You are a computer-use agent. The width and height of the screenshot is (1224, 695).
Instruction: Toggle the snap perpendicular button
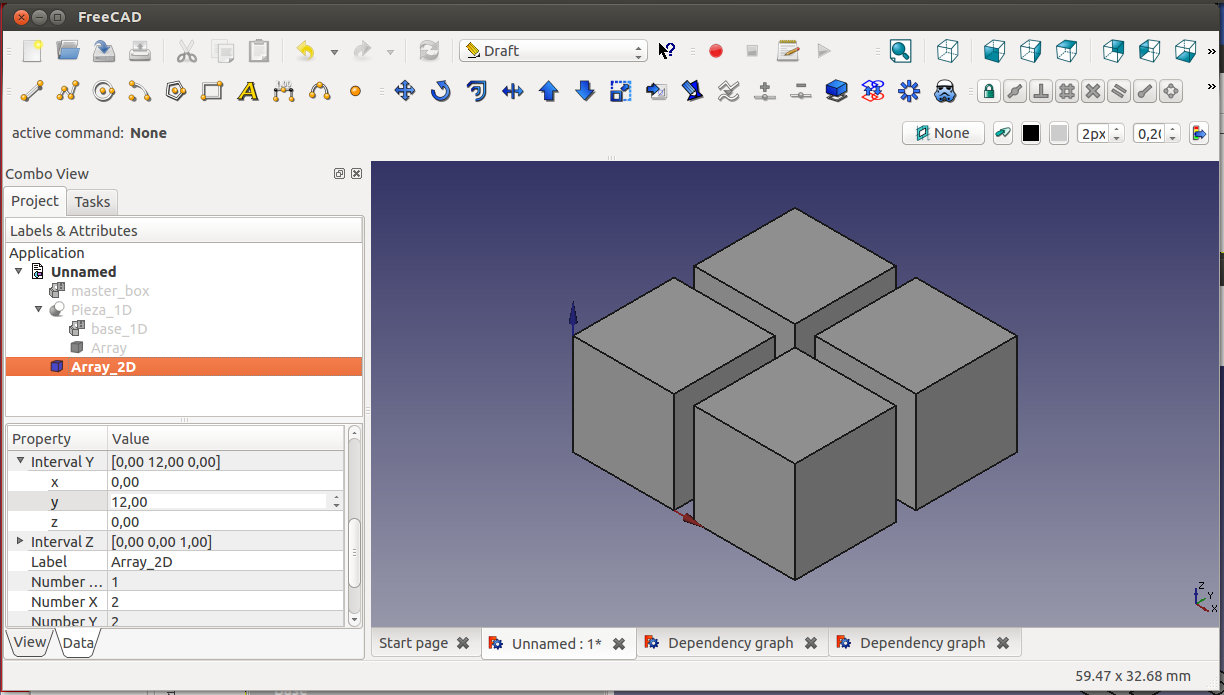click(x=1041, y=92)
